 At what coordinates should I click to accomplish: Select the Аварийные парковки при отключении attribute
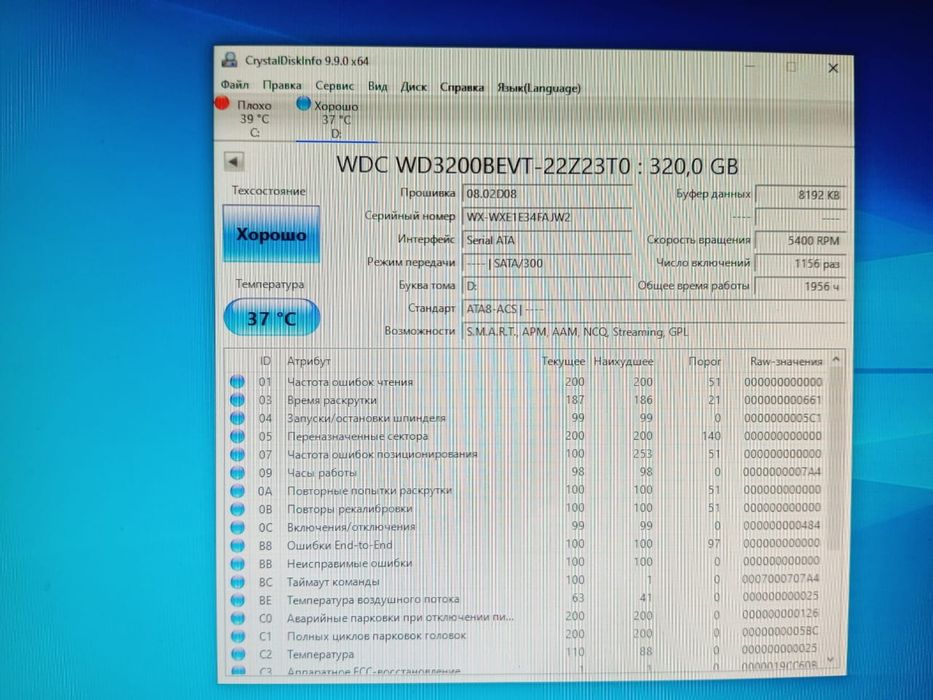(x=400, y=617)
